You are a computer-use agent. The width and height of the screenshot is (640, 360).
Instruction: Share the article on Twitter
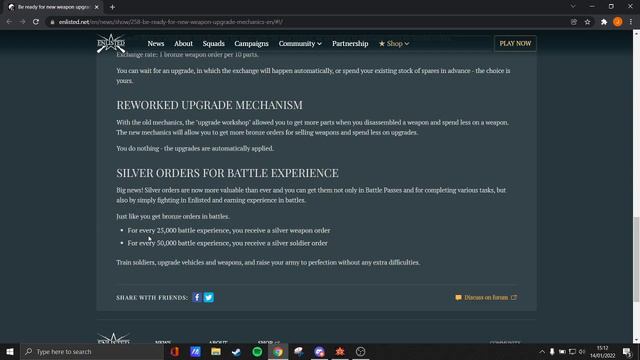209,297
